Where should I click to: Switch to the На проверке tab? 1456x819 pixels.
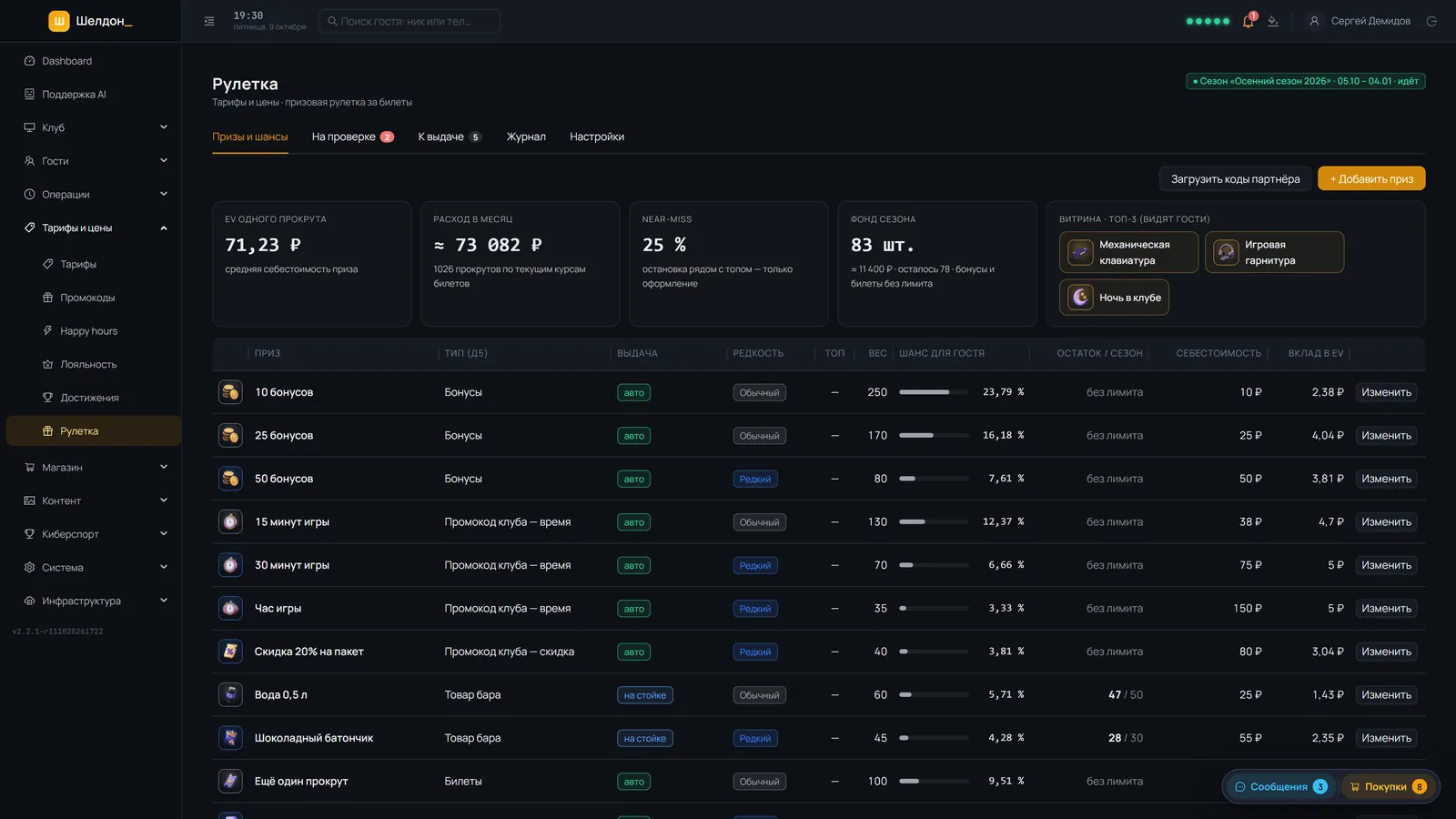(x=353, y=137)
